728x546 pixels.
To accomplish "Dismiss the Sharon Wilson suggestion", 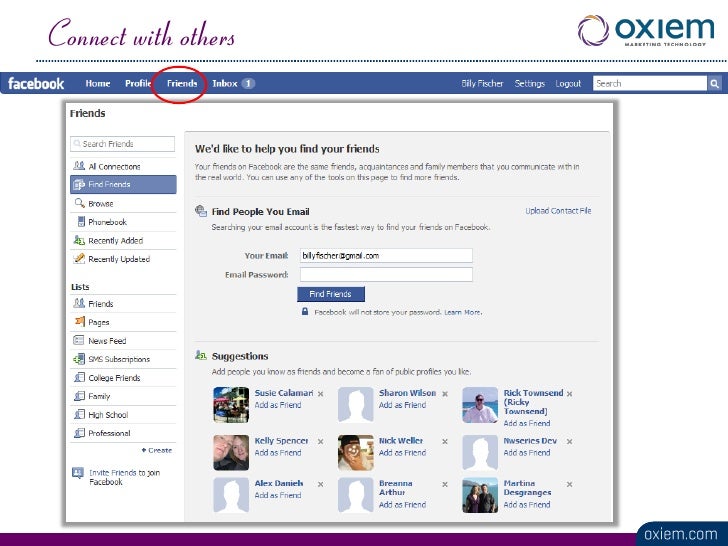I will (445, 394).
